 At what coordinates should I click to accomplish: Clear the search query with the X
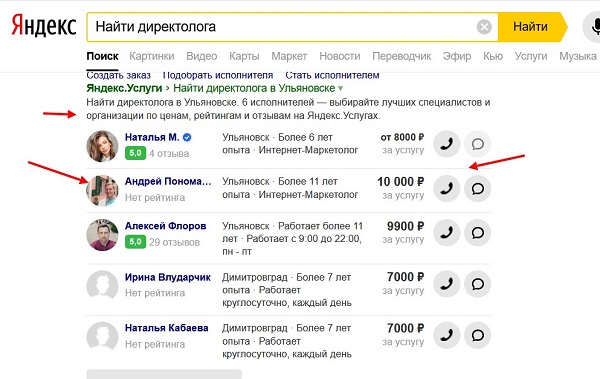[484, 27]
